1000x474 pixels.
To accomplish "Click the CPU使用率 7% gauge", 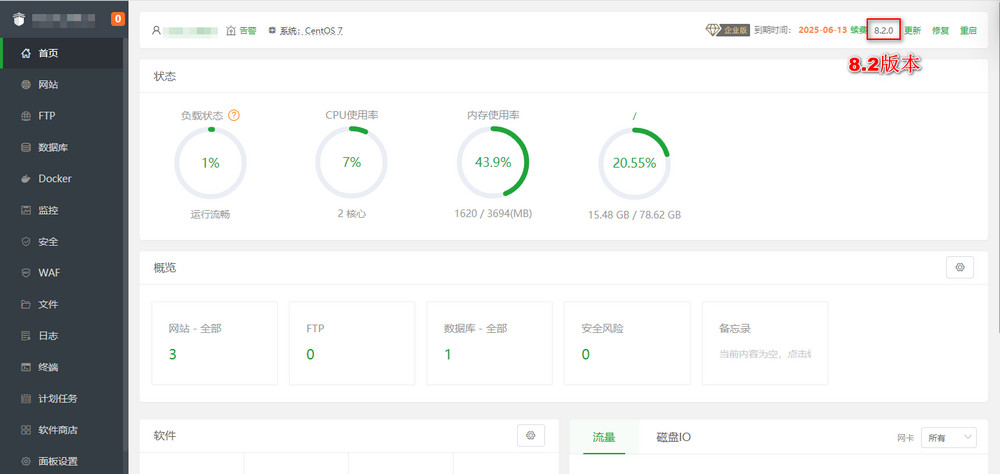I will pos(351,163).
